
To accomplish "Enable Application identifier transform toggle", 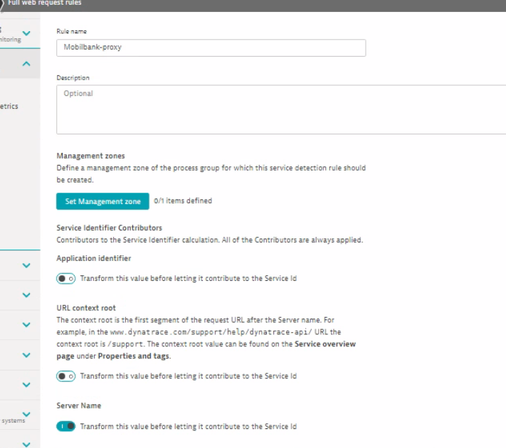I will [66, 279].
